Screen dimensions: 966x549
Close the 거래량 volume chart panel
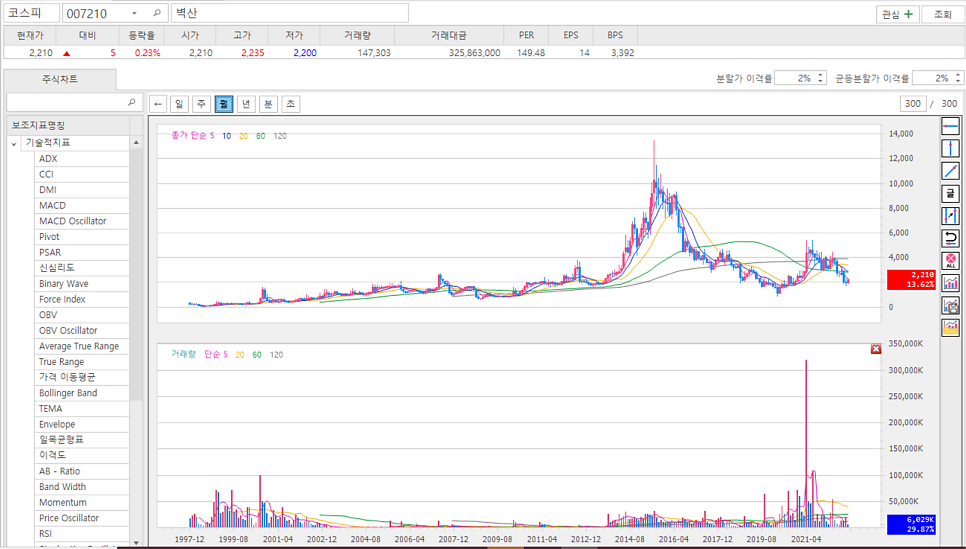coord(875,349)
